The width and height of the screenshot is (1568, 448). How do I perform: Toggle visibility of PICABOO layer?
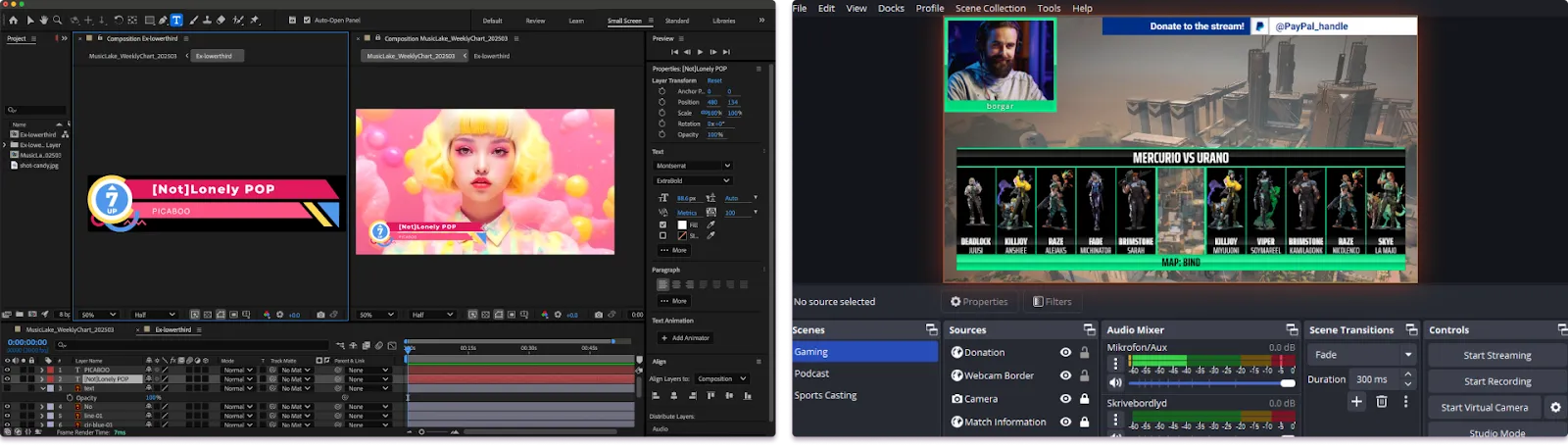[7, 371]
